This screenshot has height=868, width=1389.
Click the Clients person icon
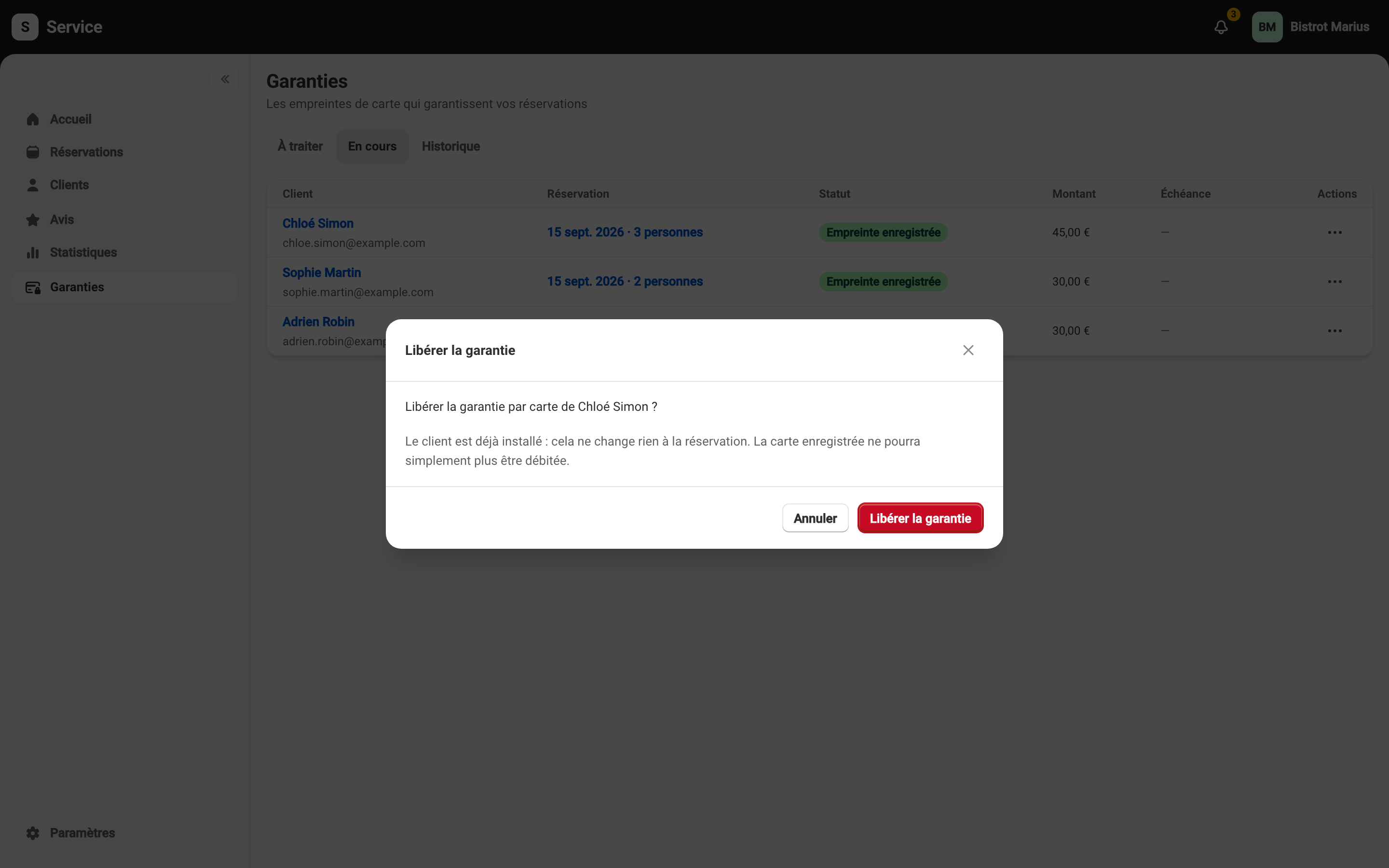point(33,185)
